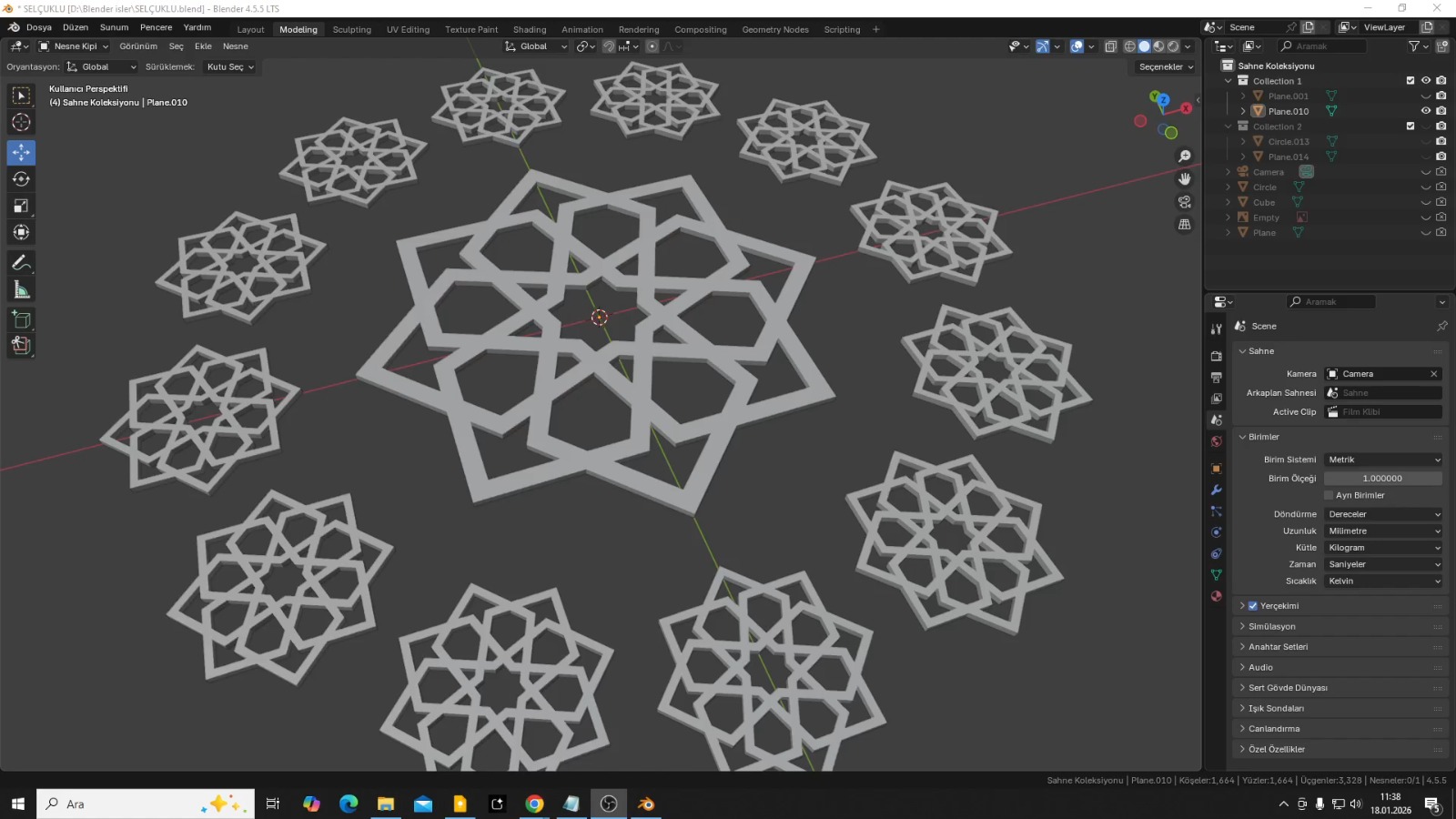The width and height of the screenshot is (1456, 819).
Task: Select the Rotate tool
Action: 20,179
